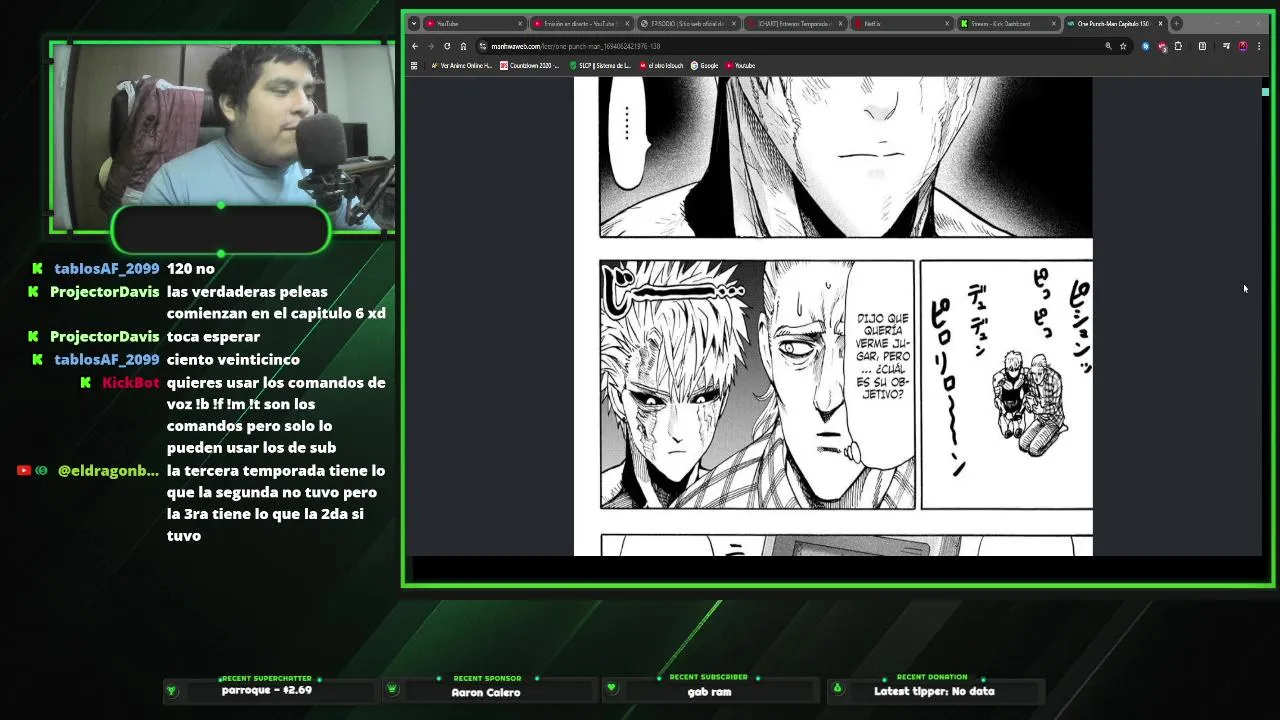
Task: Click the KickBot username in chat
Action: 131,383
